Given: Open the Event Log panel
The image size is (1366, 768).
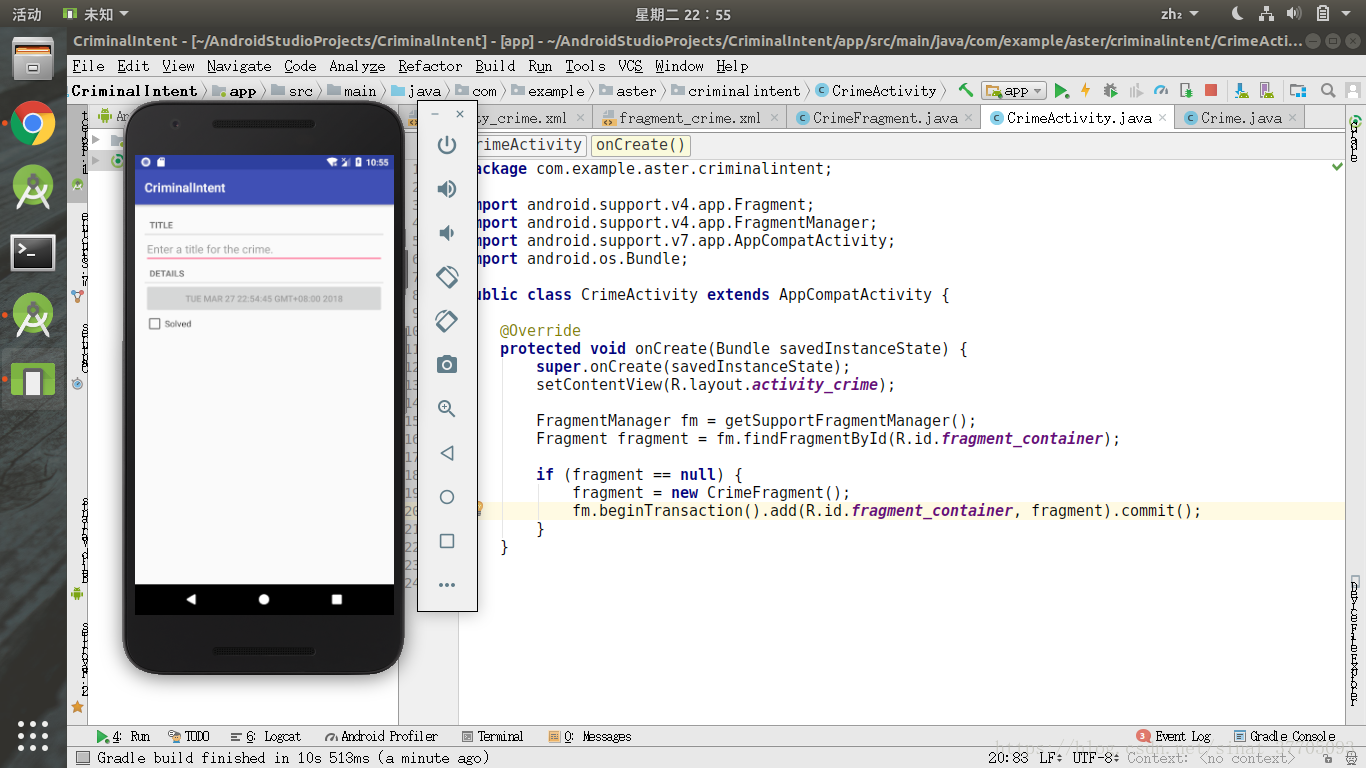Looking at the screenshot, I should tap(1174, 736).
